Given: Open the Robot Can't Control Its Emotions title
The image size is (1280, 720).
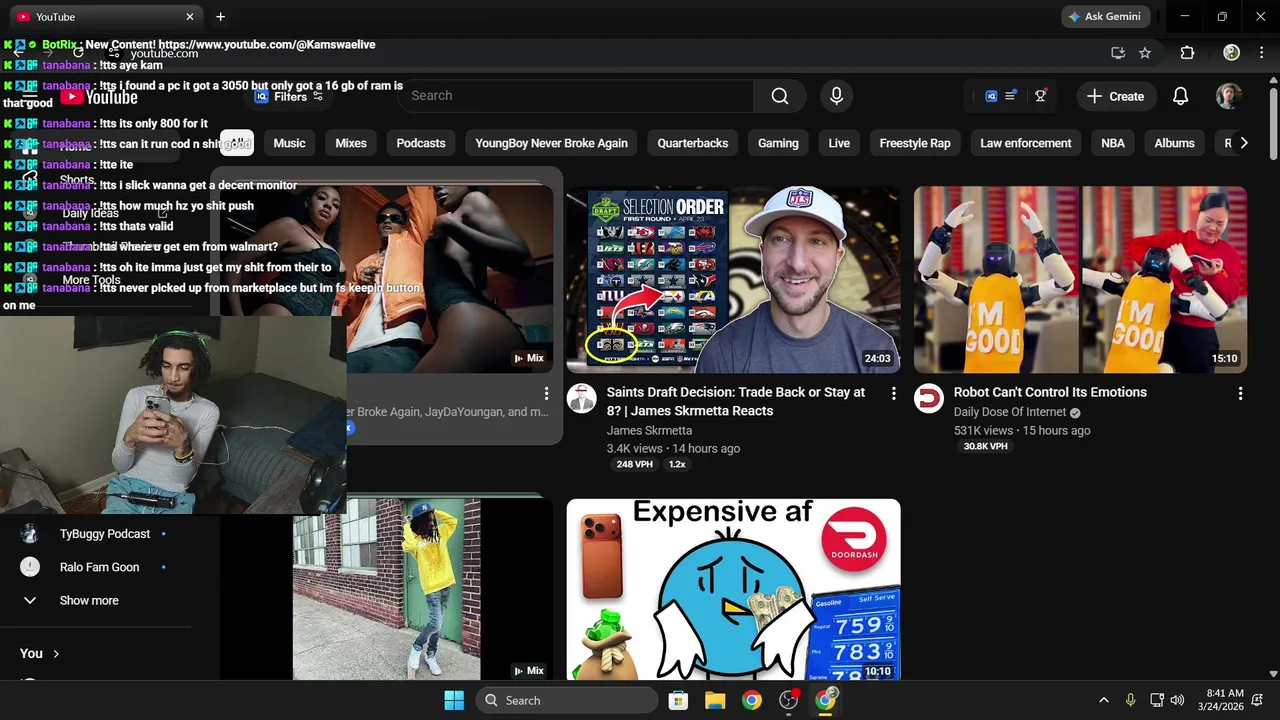Looking at the screenshot, I should pos(1050,393).
